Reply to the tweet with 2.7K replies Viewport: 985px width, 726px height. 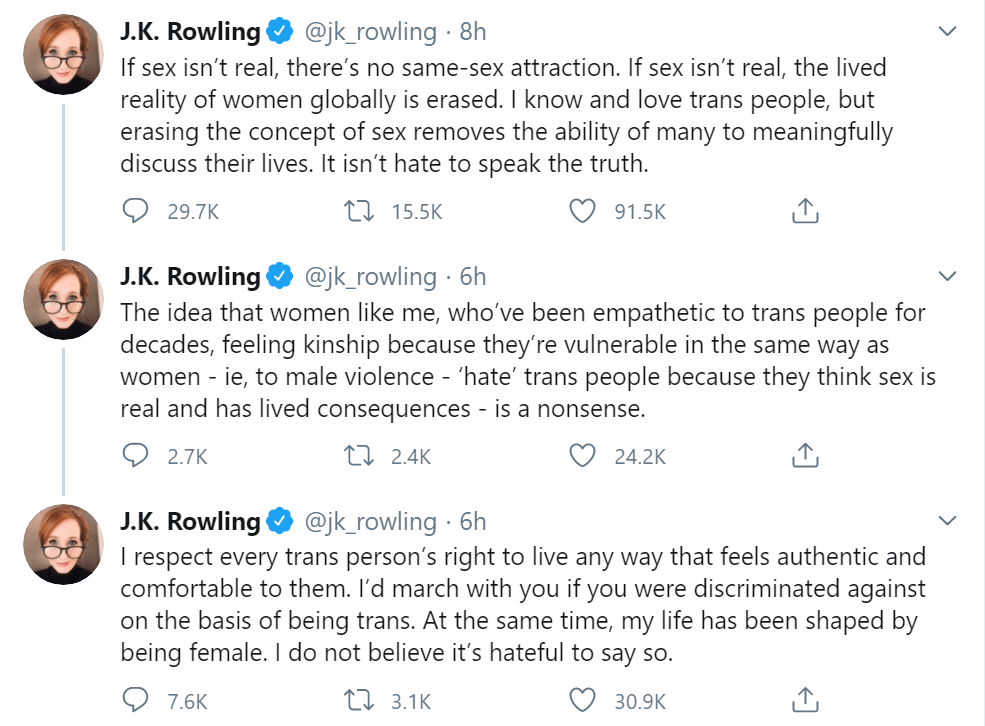[x=136, y=456]
